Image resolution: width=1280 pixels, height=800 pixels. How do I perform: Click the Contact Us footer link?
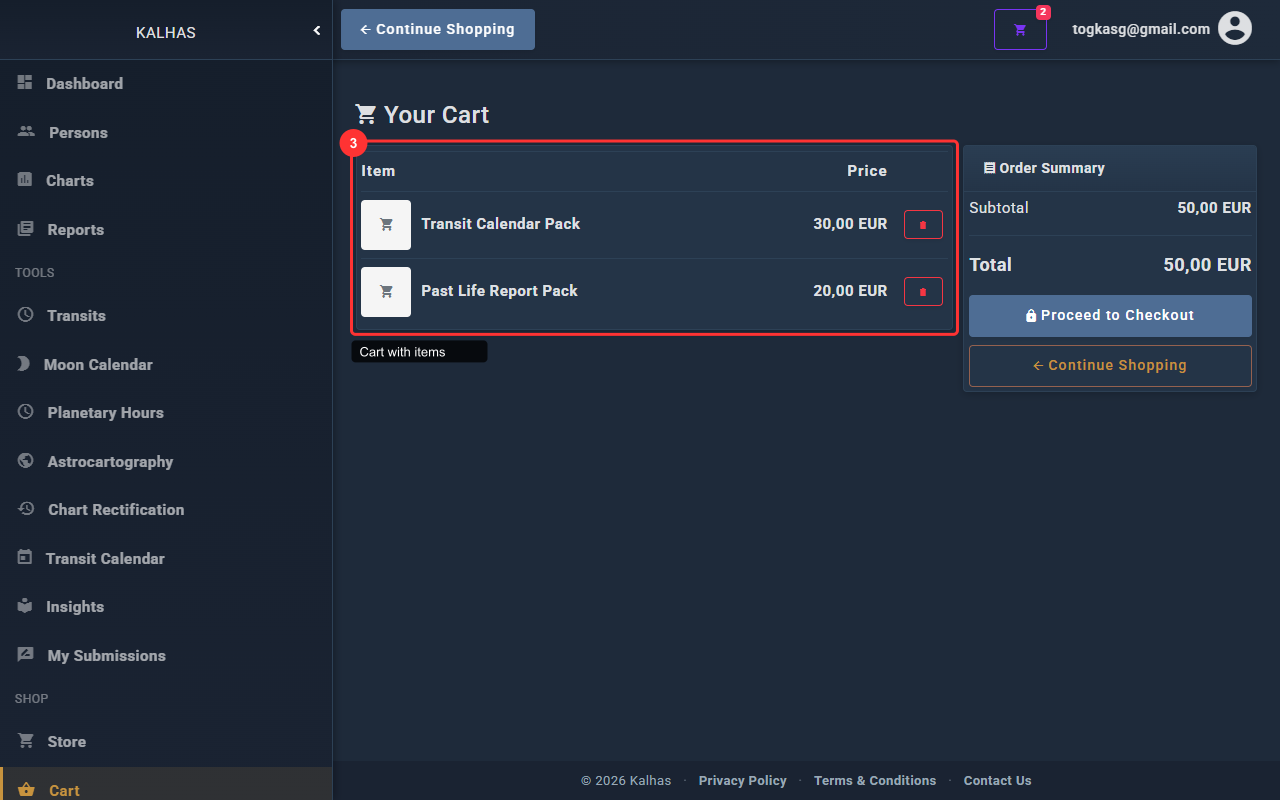[x=997, y=781]
